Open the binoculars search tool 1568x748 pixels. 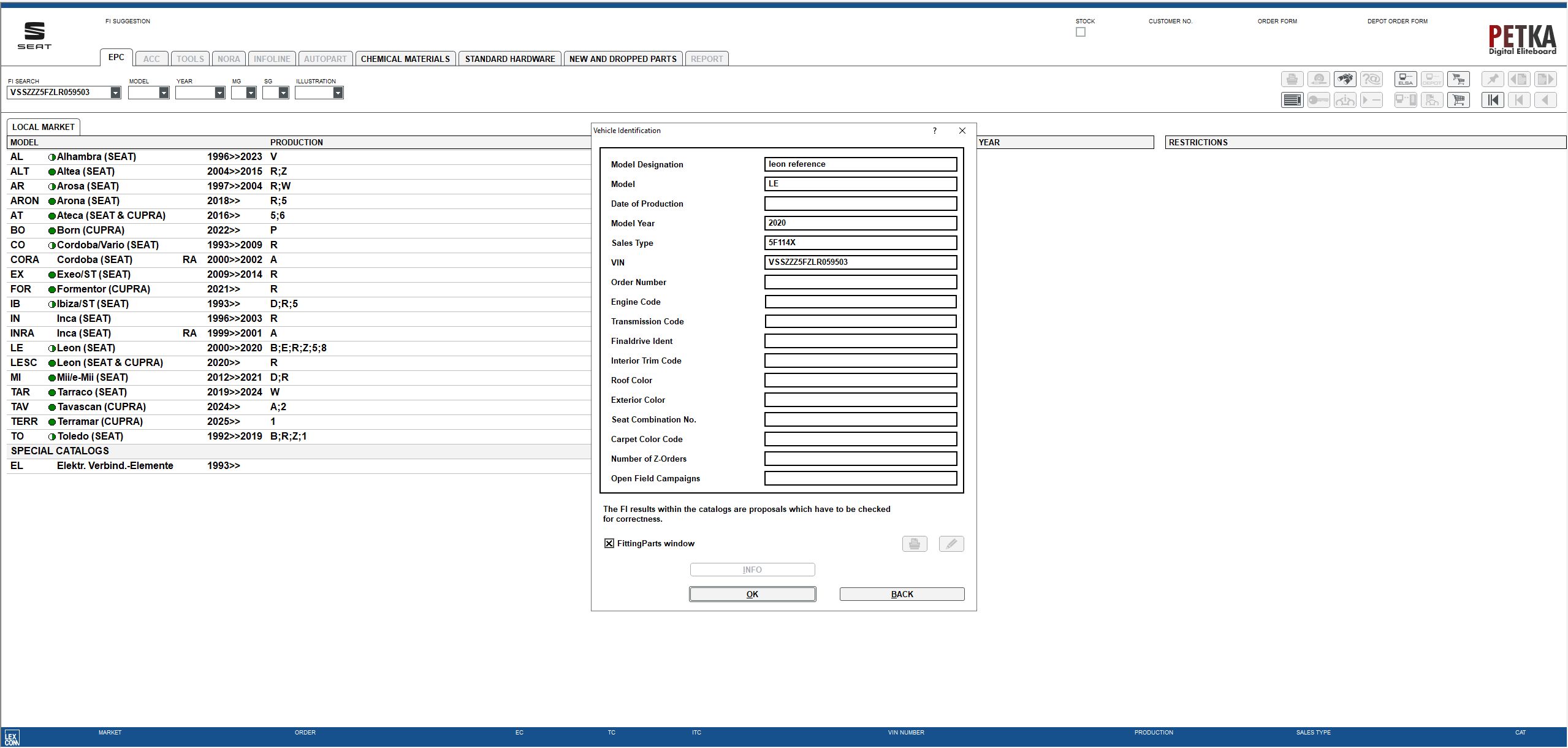[1345, 79]
